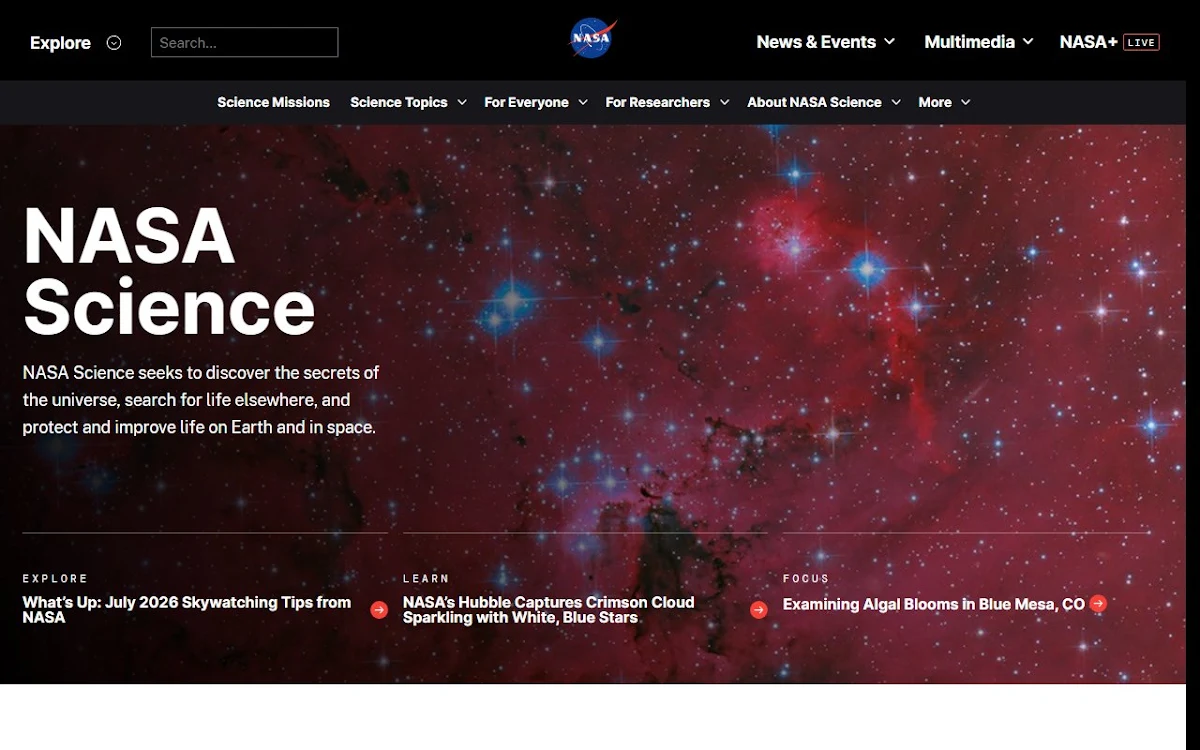Read What's Up: July 2026 Skywatching Tips

tap(187, 610)
